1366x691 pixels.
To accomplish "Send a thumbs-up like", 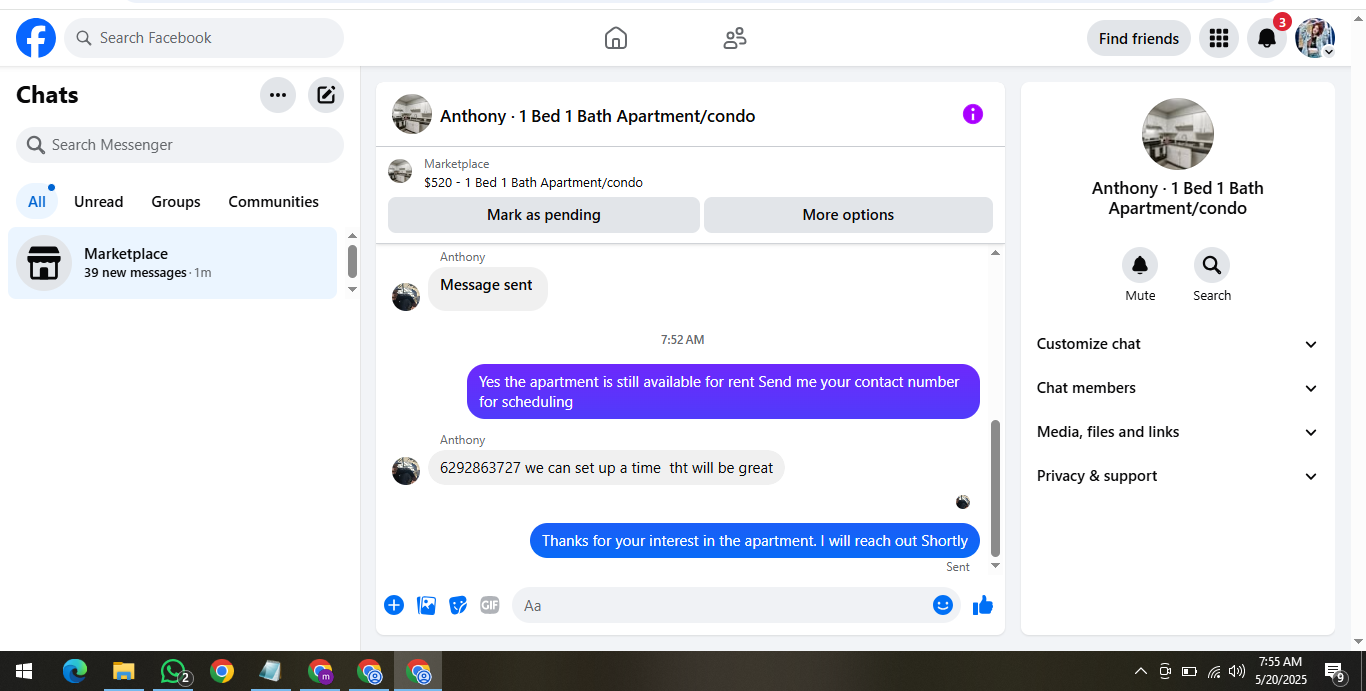I will click(x=983, y=605).
